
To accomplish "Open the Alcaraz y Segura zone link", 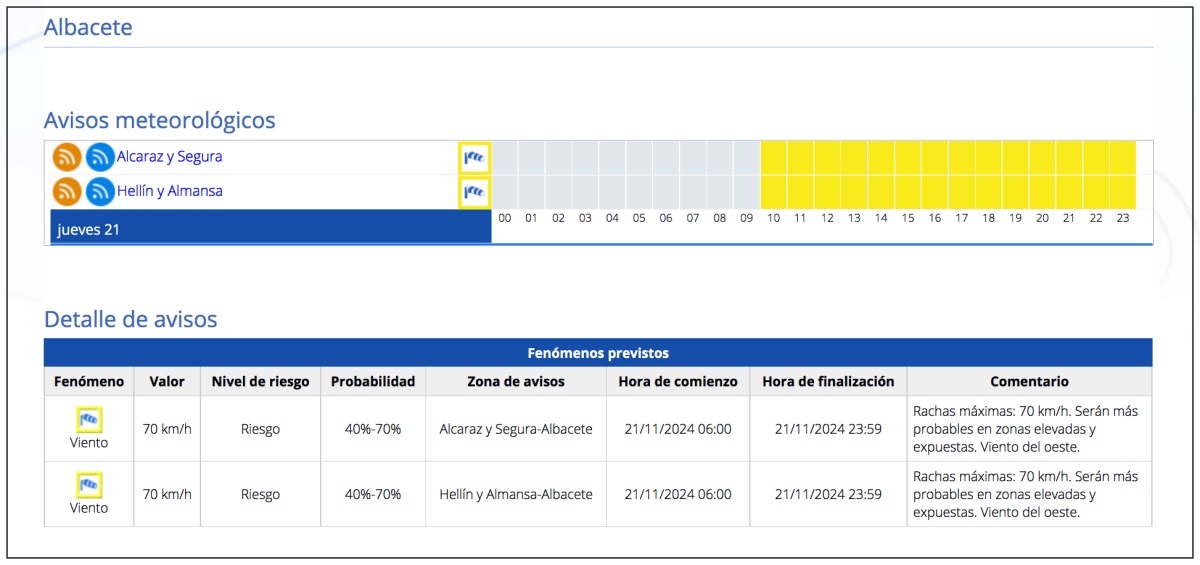I will pyautogui.click(x=169, y=157).
